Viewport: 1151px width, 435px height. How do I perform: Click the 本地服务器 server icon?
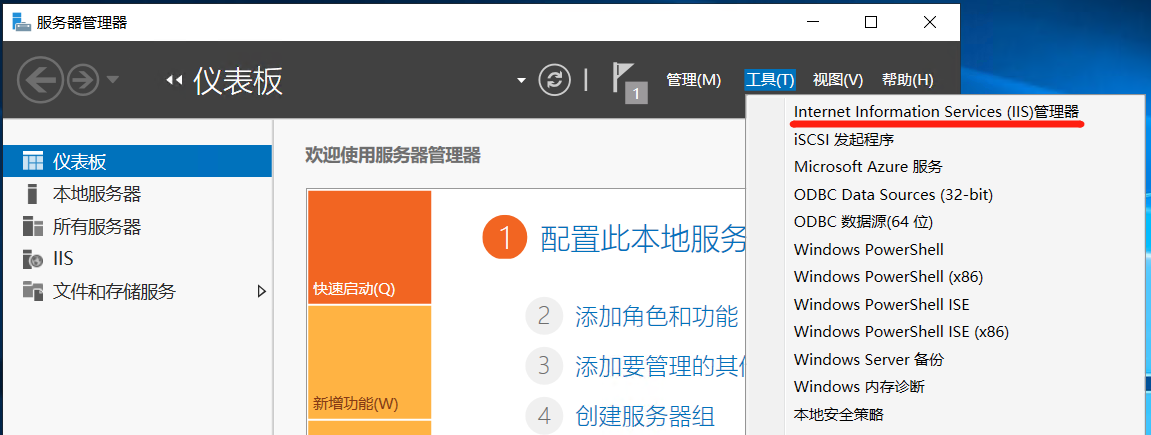(32, 194)
